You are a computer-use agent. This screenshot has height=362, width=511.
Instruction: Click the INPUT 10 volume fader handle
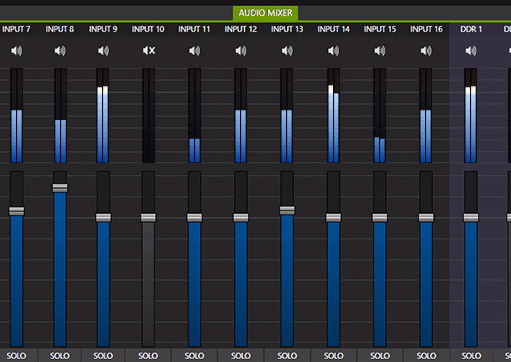(148, 218)
